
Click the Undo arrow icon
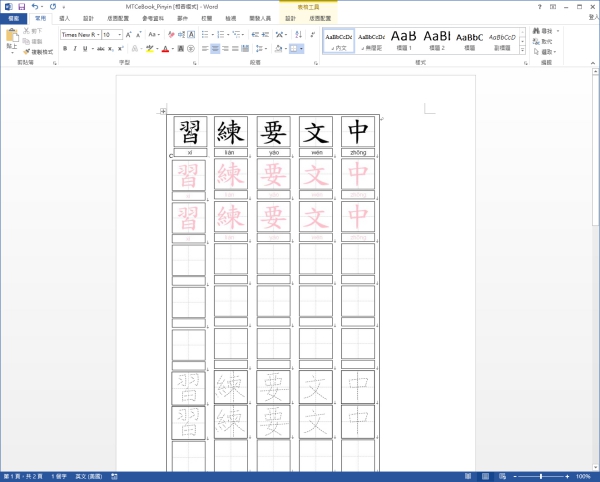tap(35, 6)
